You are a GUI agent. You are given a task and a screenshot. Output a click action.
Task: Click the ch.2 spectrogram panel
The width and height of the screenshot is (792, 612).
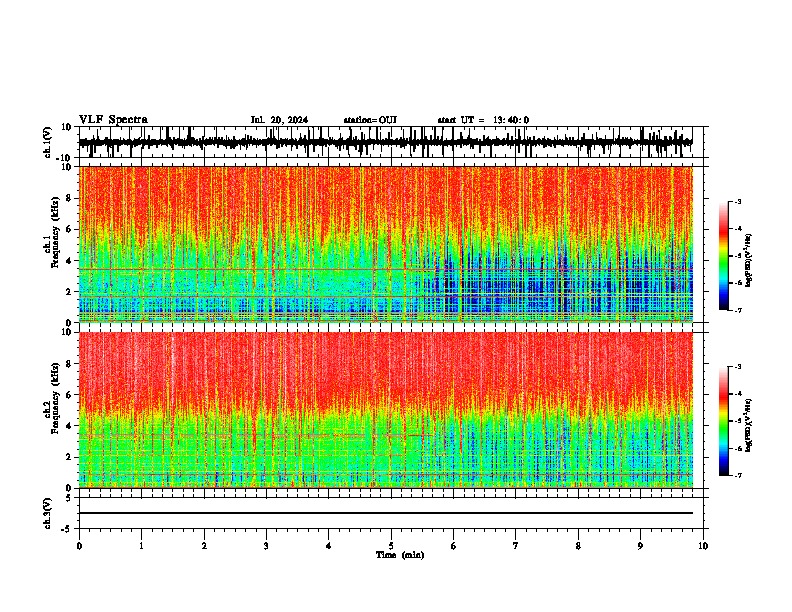[385, 409]
